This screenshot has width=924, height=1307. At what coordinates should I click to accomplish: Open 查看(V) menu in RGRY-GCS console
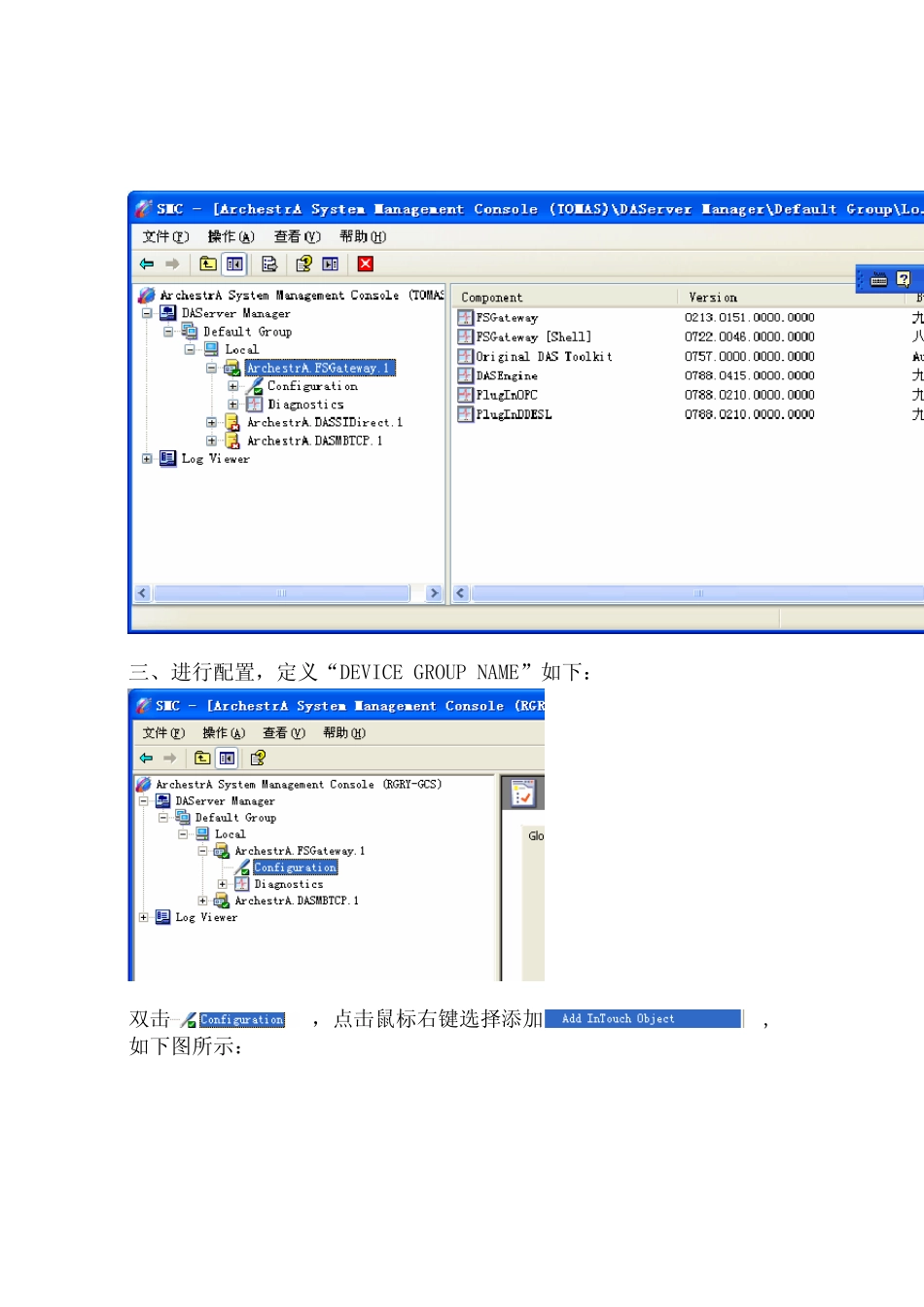[284, 732]
